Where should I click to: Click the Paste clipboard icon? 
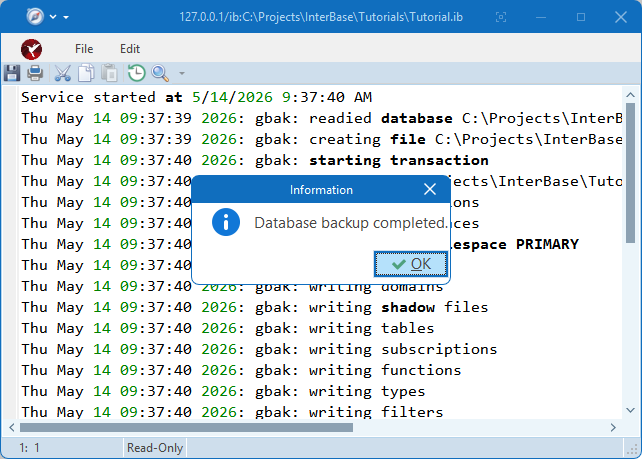109,73
